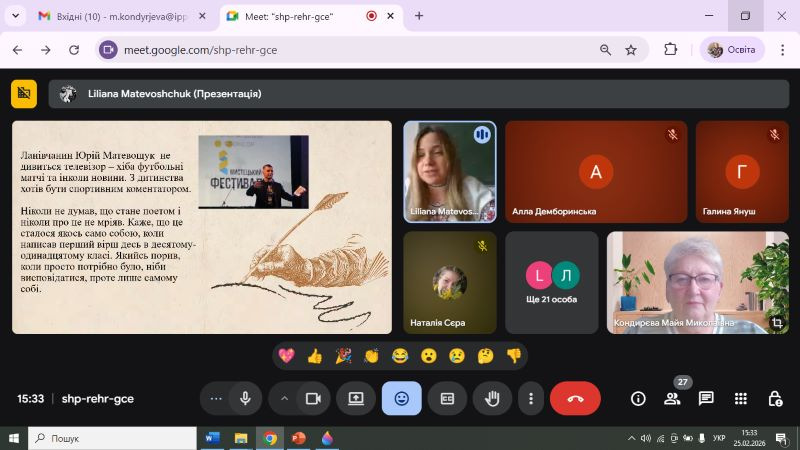Toggle the microphone on or off
This screenshot has height=450, width=800.
244,398
